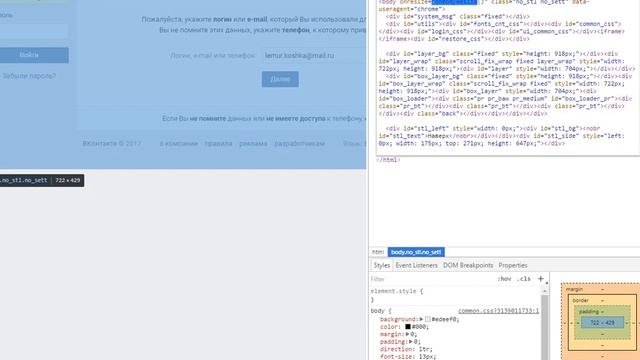Click the 722 × 429 box model content
The height and width of the screenshot is (360, 640).
[602, 323]
